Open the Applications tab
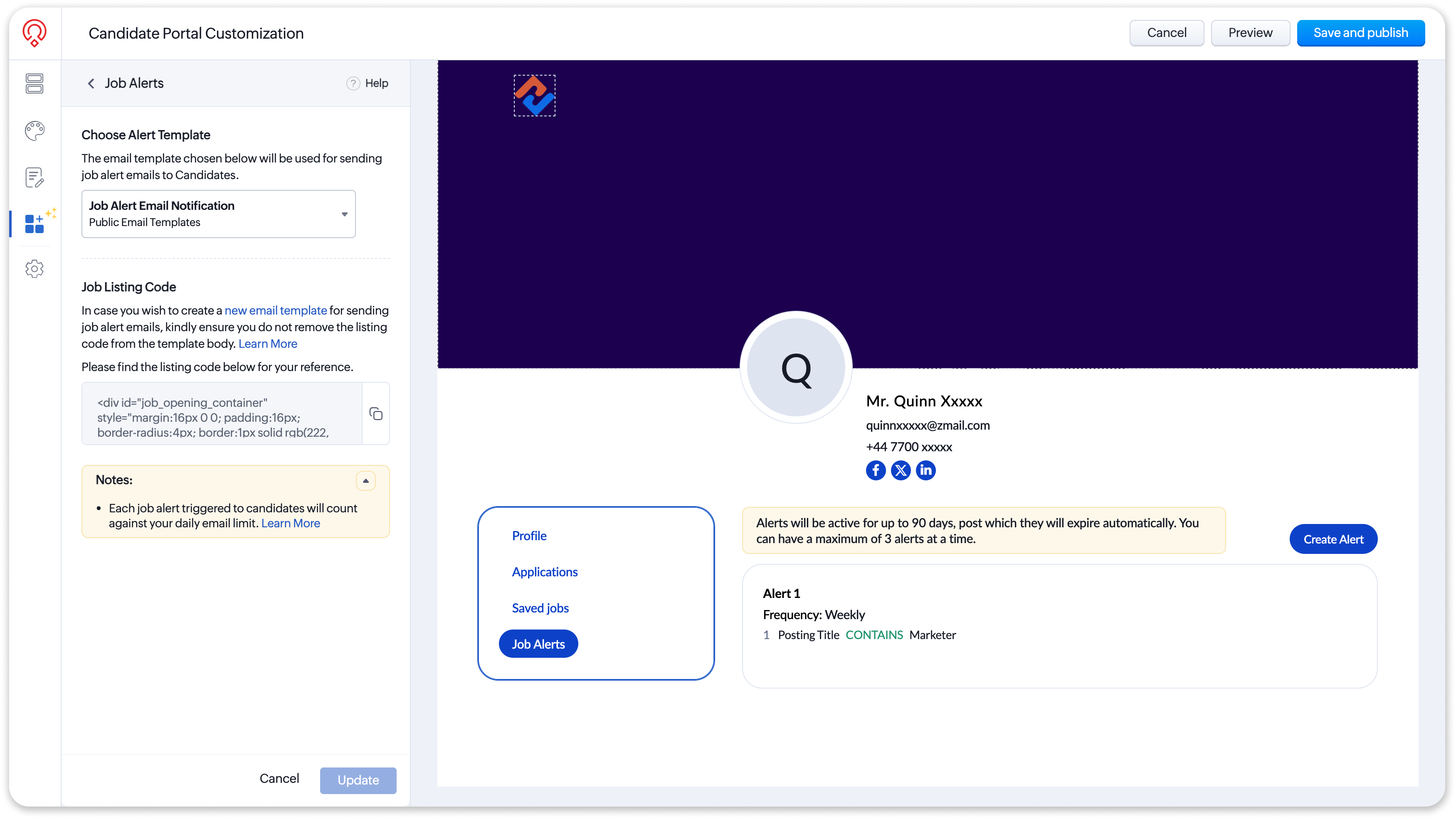 [x=544, y=572]
